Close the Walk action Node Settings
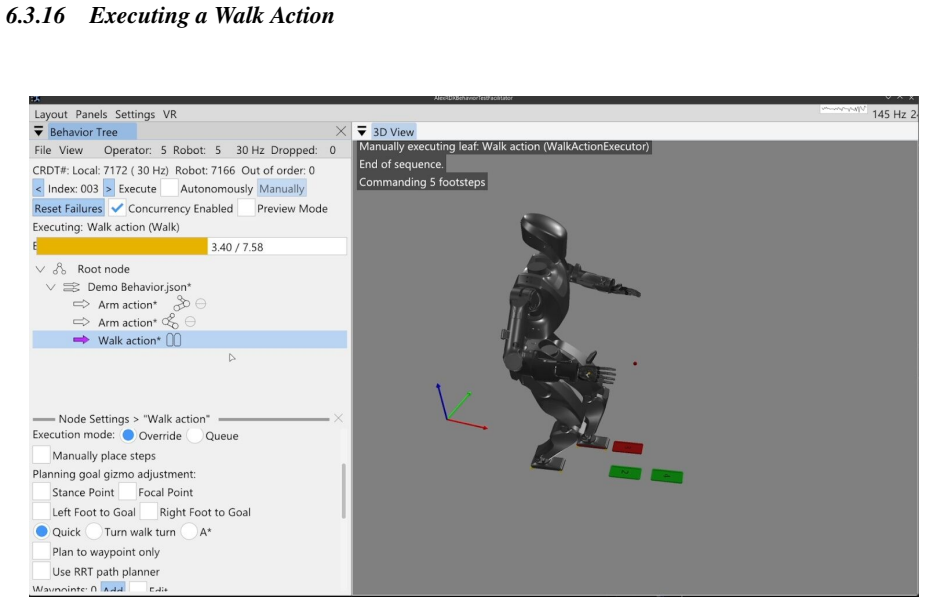 [x=338, y=418]
